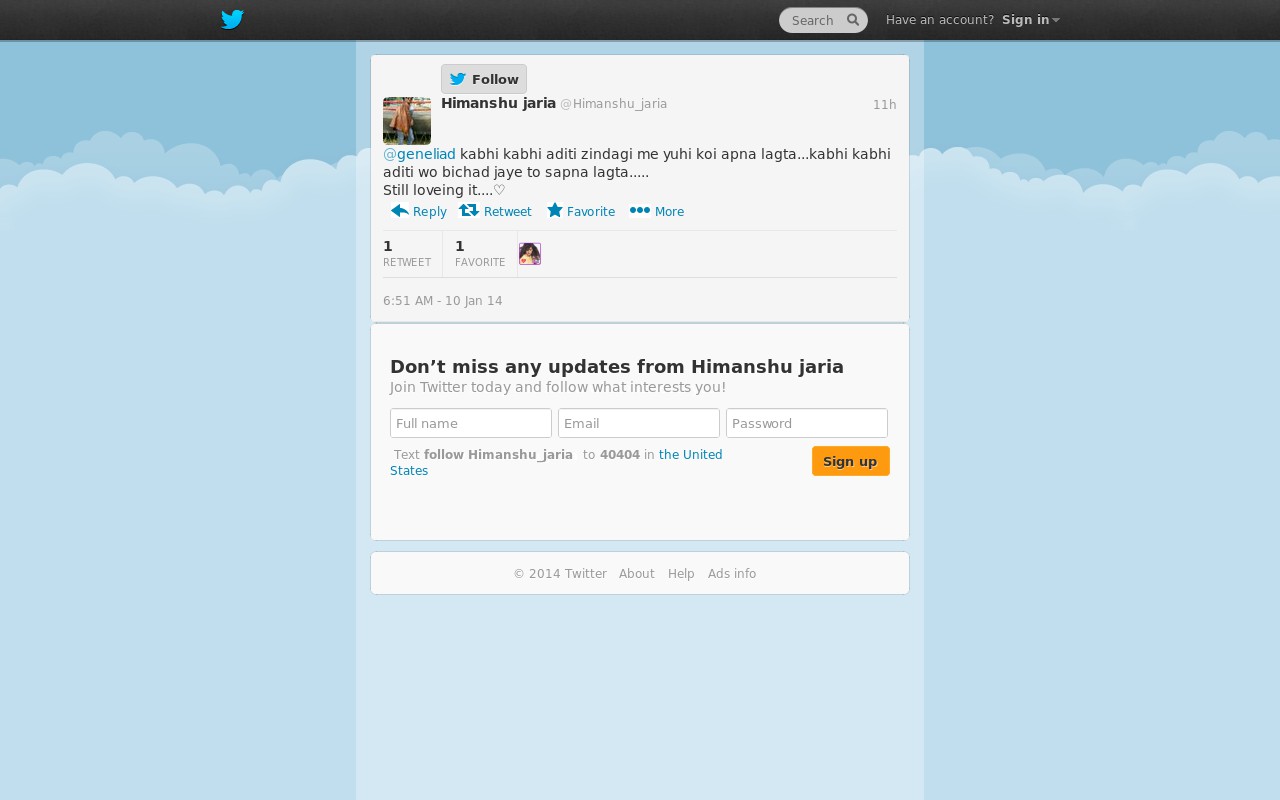Screen dimensions: 1280x800
Task: Open Himanshu jaria's profile avatar
Action: (x=407, y=121)
